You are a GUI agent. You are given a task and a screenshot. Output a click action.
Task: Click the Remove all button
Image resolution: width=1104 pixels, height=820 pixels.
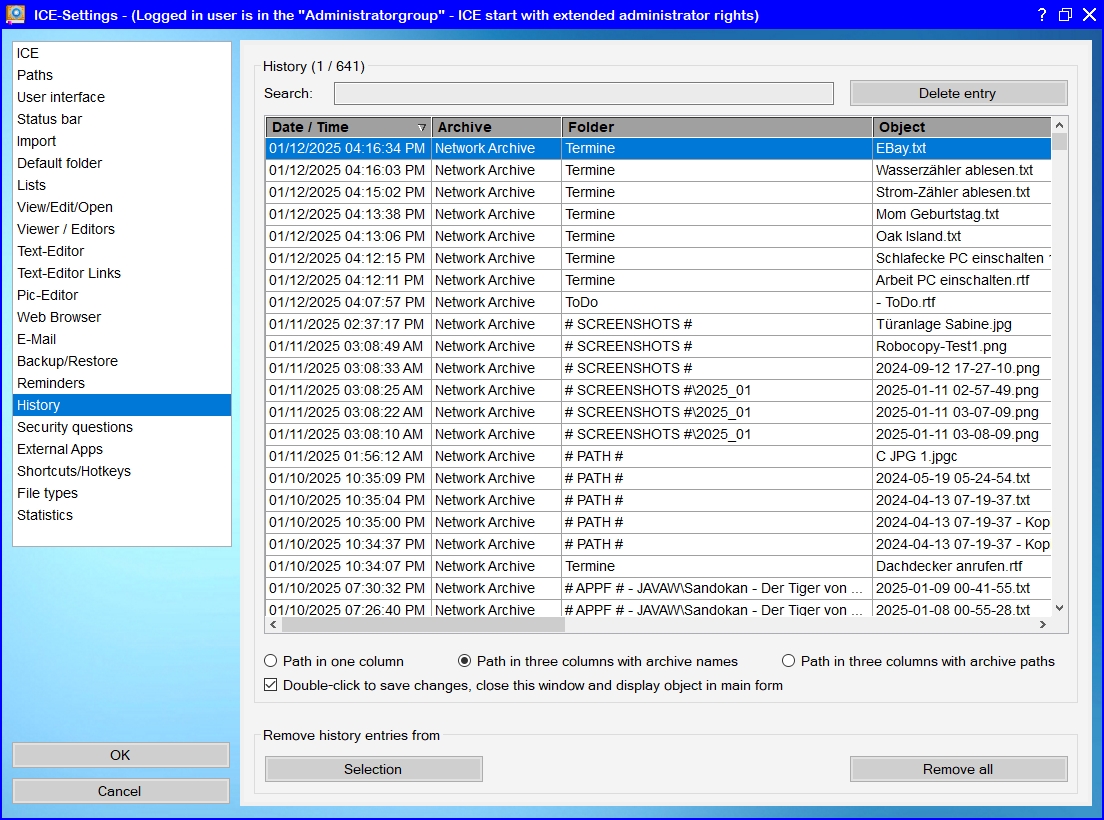pyautogui.click(x=958, y=769)
